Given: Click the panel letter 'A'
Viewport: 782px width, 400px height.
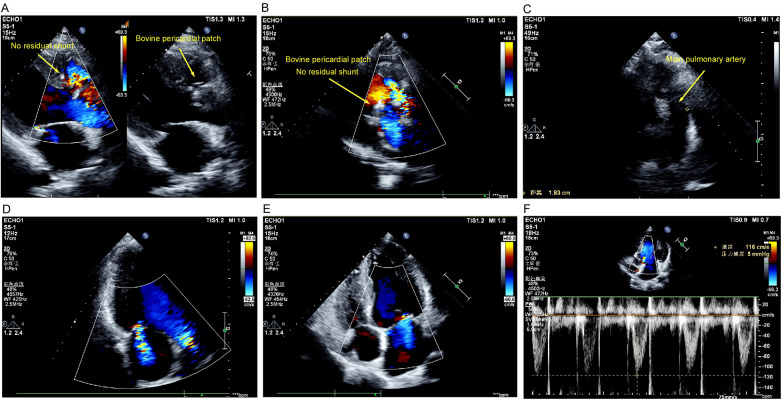Looking at the screenshot, I should point(5,6).
